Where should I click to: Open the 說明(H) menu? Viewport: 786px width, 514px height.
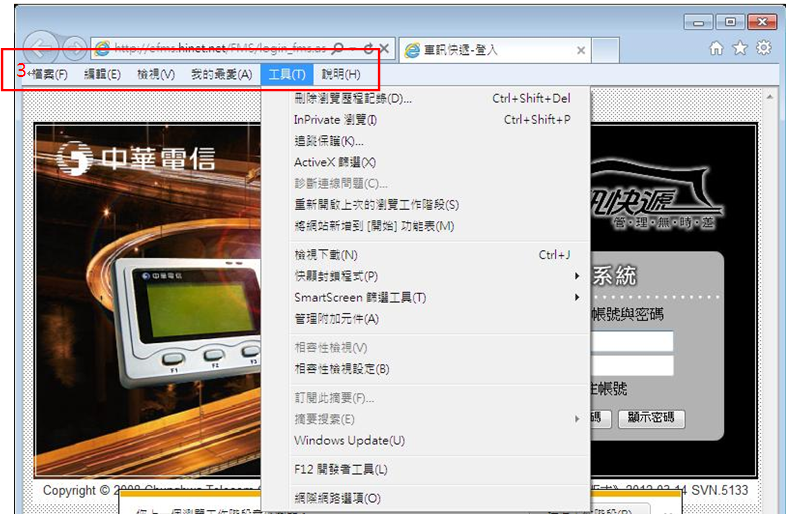tap(341, 75)
